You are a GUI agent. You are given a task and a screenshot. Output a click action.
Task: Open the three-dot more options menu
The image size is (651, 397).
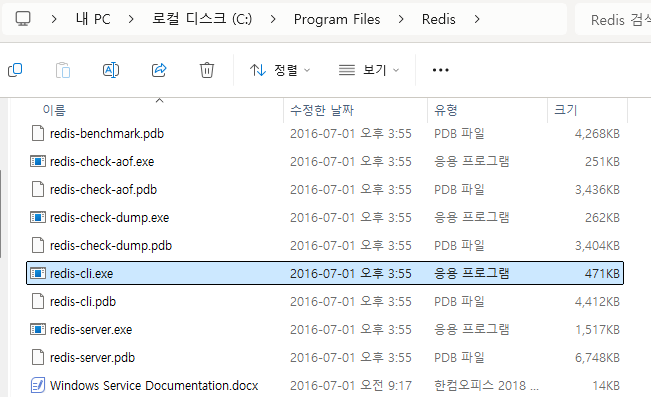tap(441, 70)
